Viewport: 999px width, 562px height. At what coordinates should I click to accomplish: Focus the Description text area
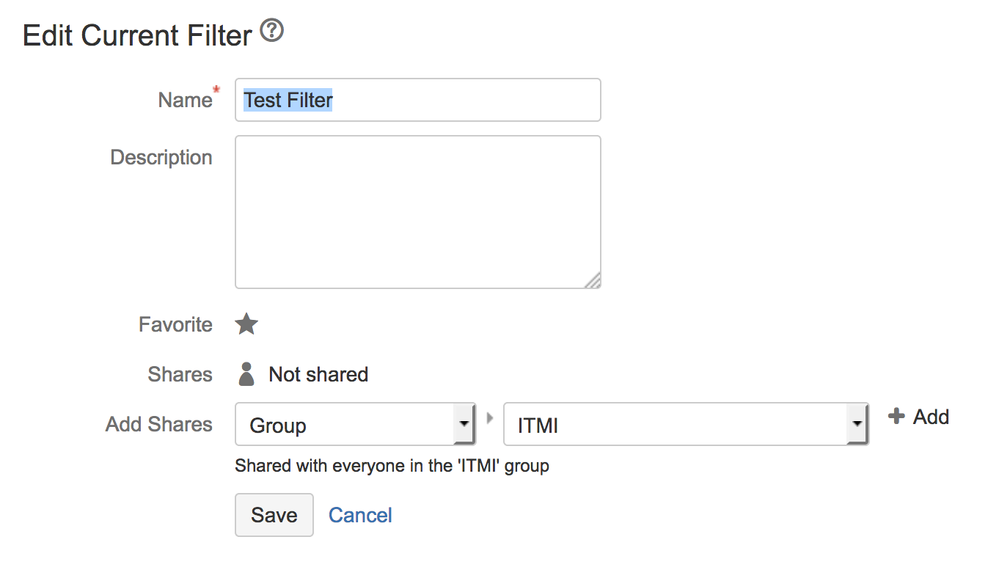point(417,212)
